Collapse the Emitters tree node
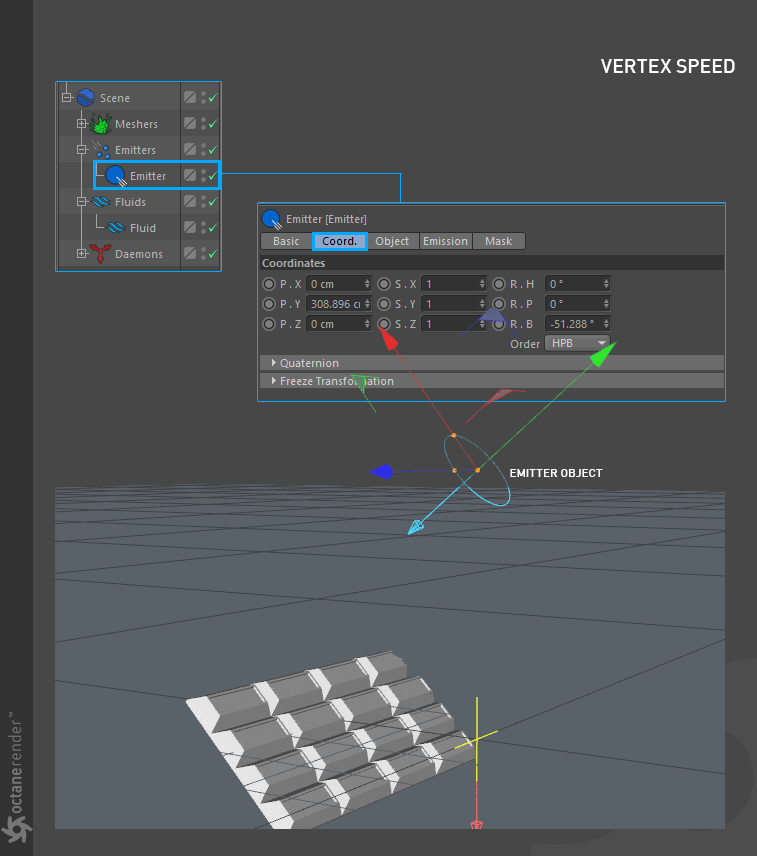 coord(81,150)
